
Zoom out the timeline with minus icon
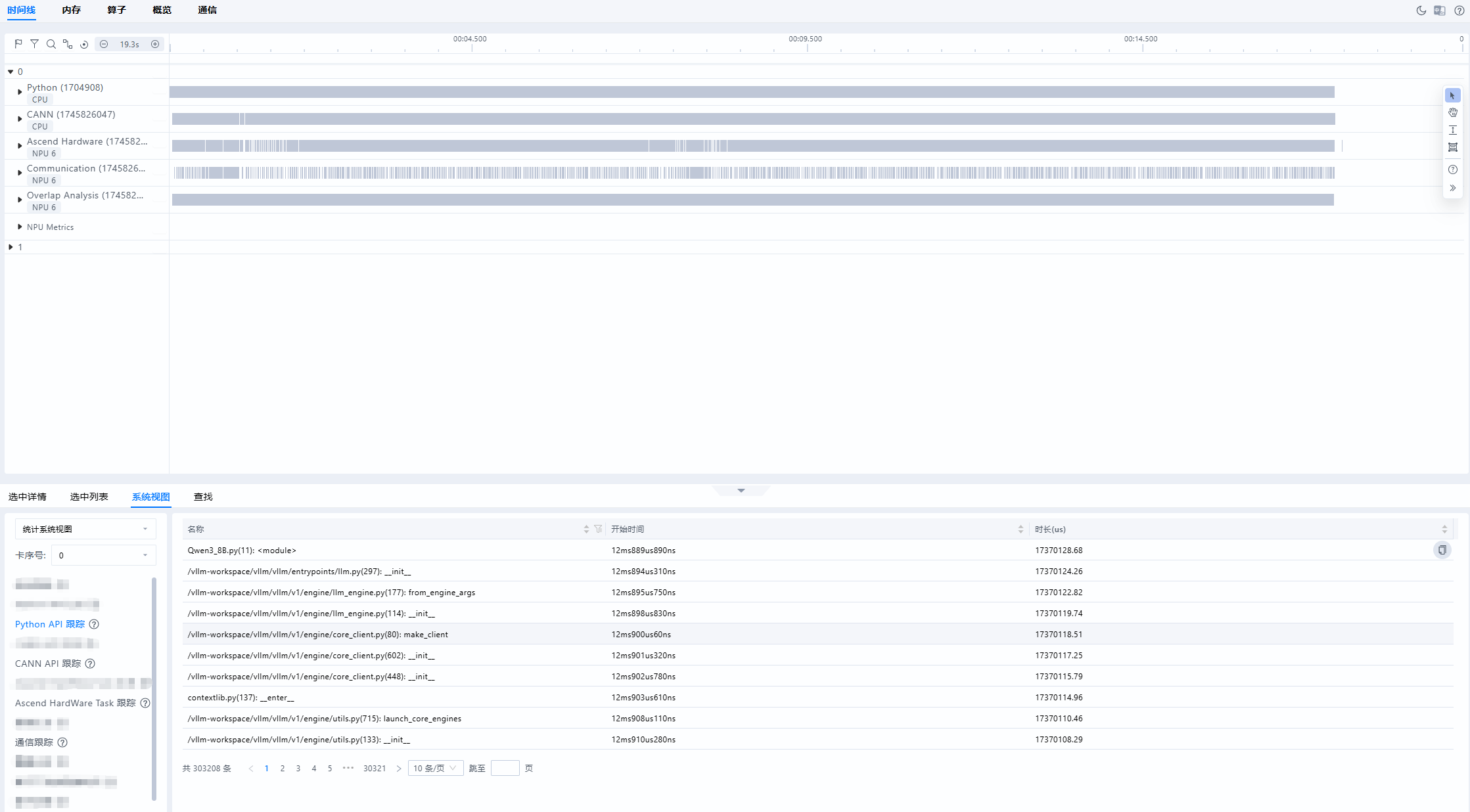104,44
